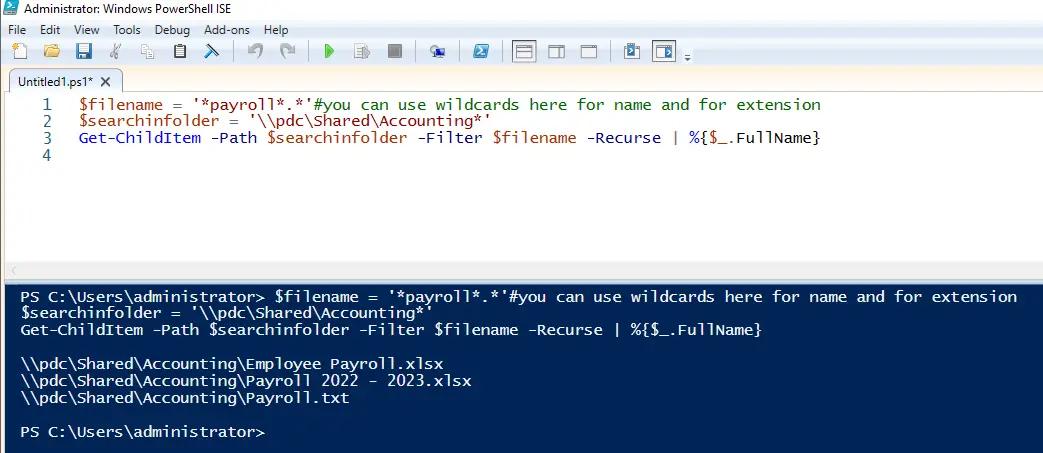Click the '*payroll*.*' string in script
This screenshot has height=453, width=1043.
[253, 105]
